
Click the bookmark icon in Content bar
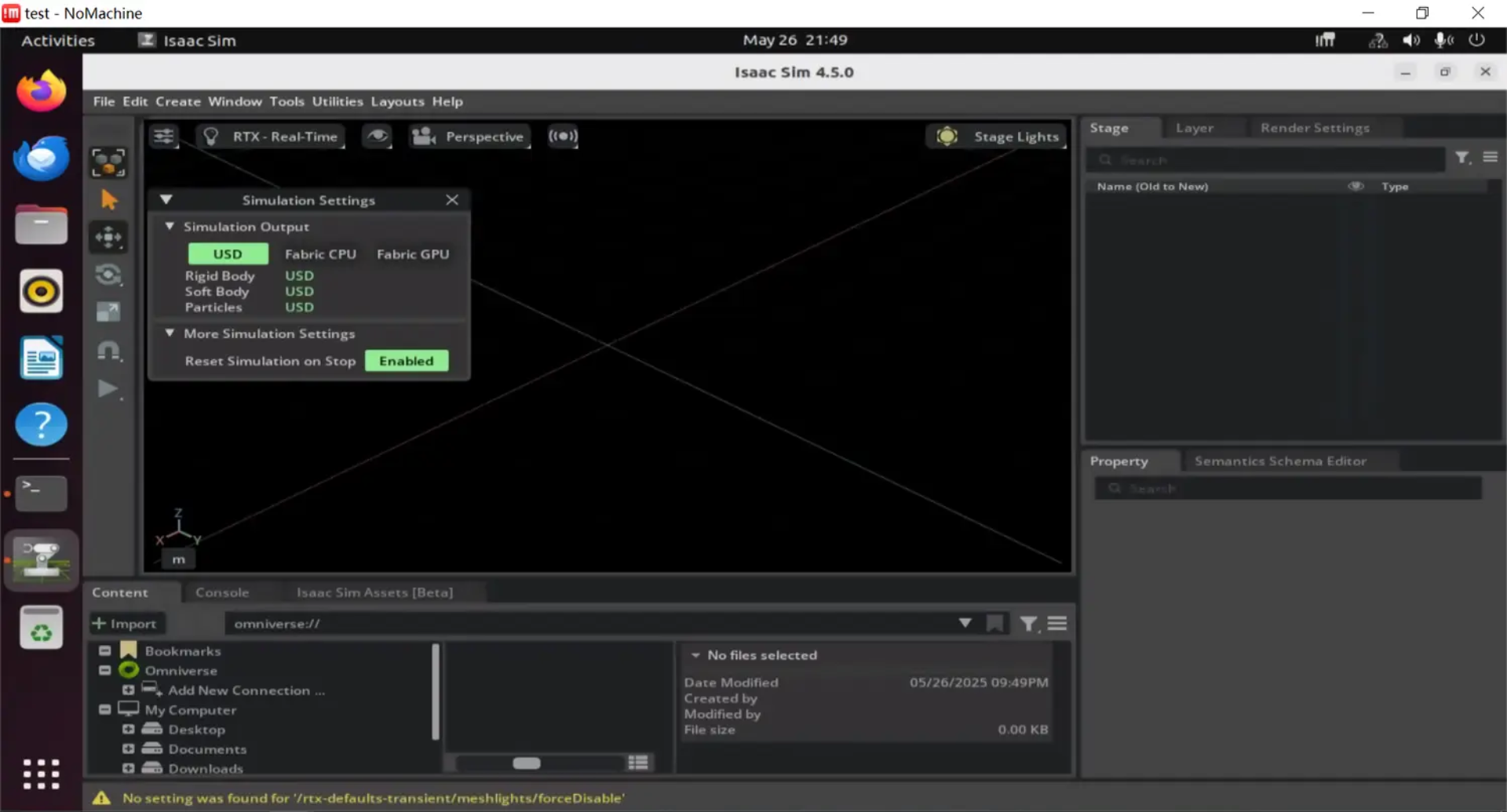point(994,624)
